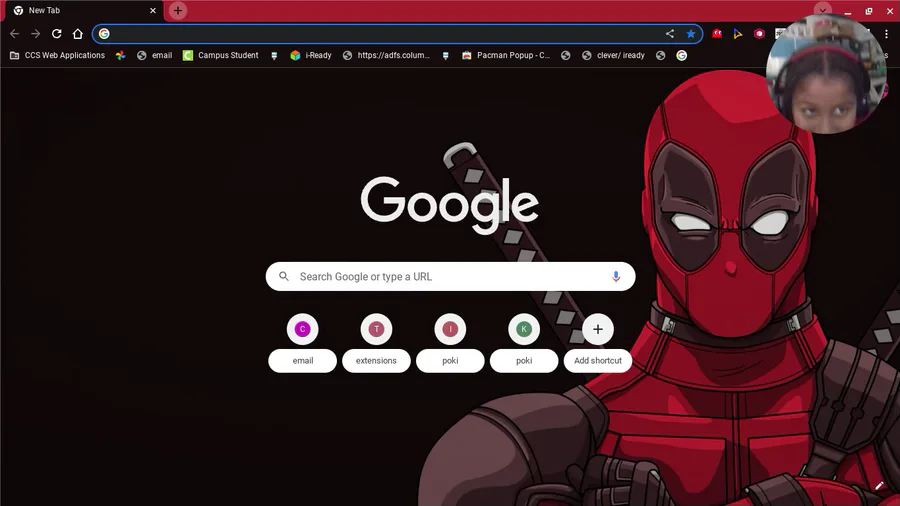Close the New Tab tab

click(153, 10)
